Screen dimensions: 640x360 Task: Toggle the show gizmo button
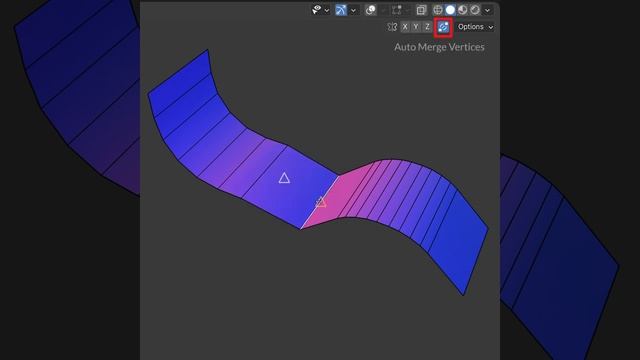click(341, 10)
